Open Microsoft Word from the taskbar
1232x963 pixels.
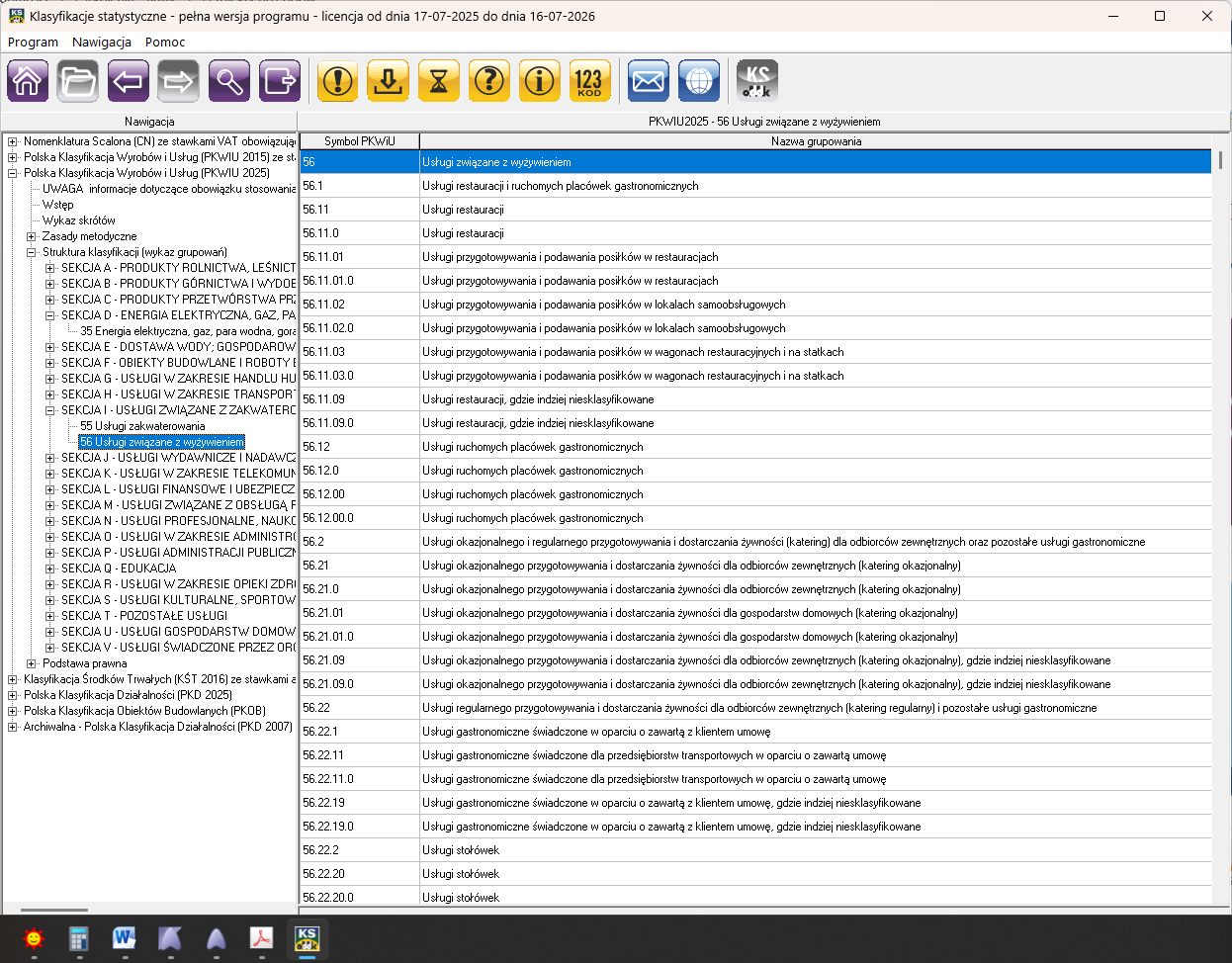pos(125,937)
